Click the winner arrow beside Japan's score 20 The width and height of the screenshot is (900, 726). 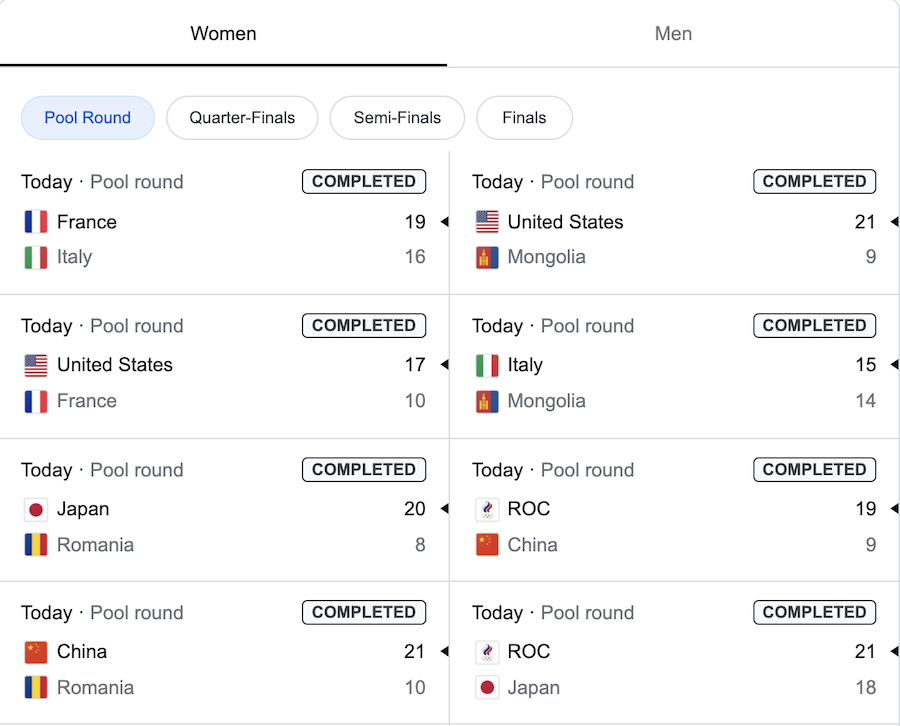[444, 508]
